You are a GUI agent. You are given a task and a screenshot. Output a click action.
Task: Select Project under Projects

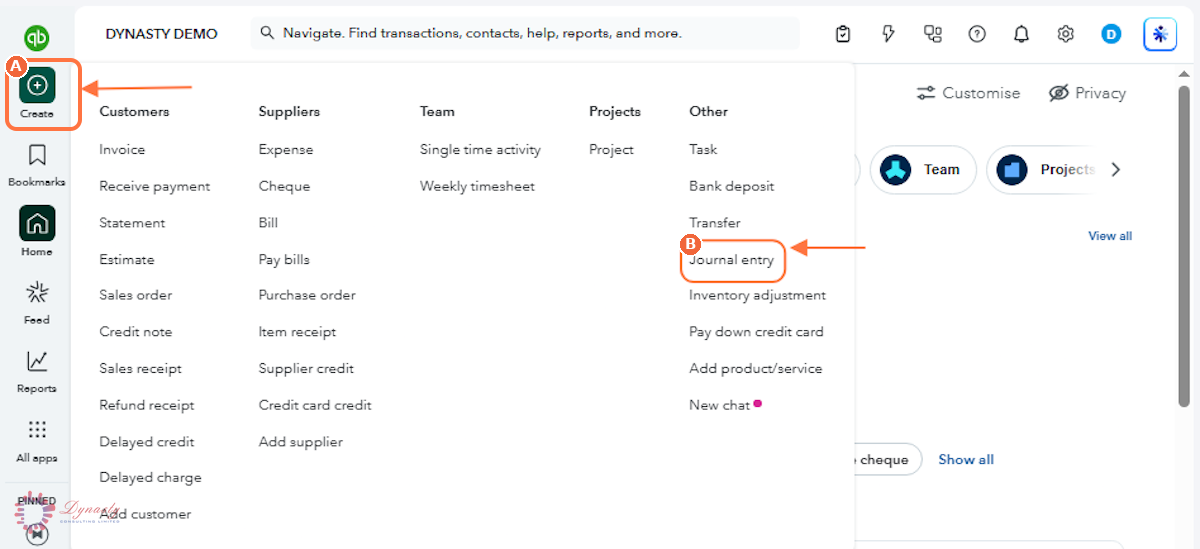[611, 150]
